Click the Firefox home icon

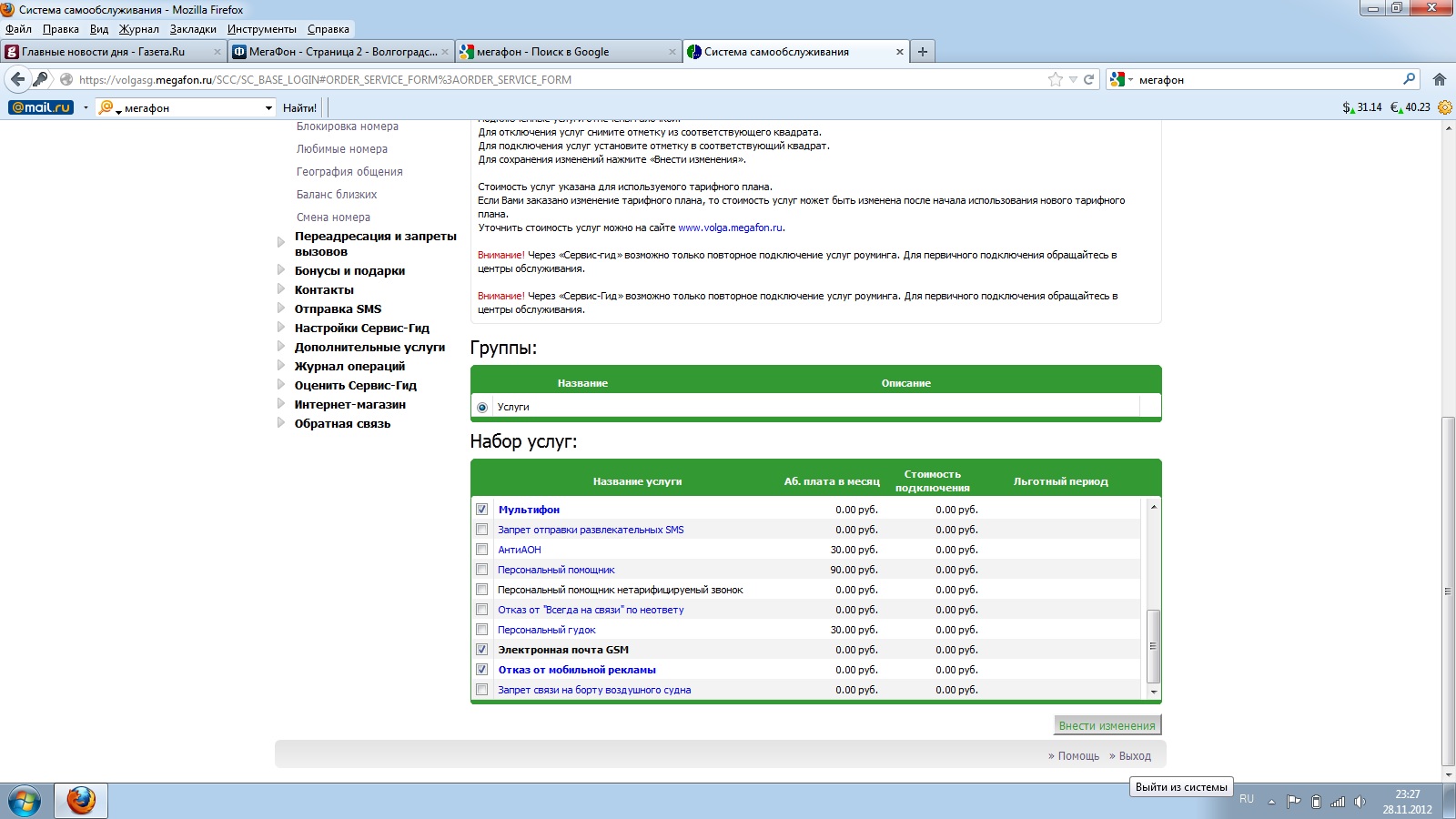pos(1439,79)
